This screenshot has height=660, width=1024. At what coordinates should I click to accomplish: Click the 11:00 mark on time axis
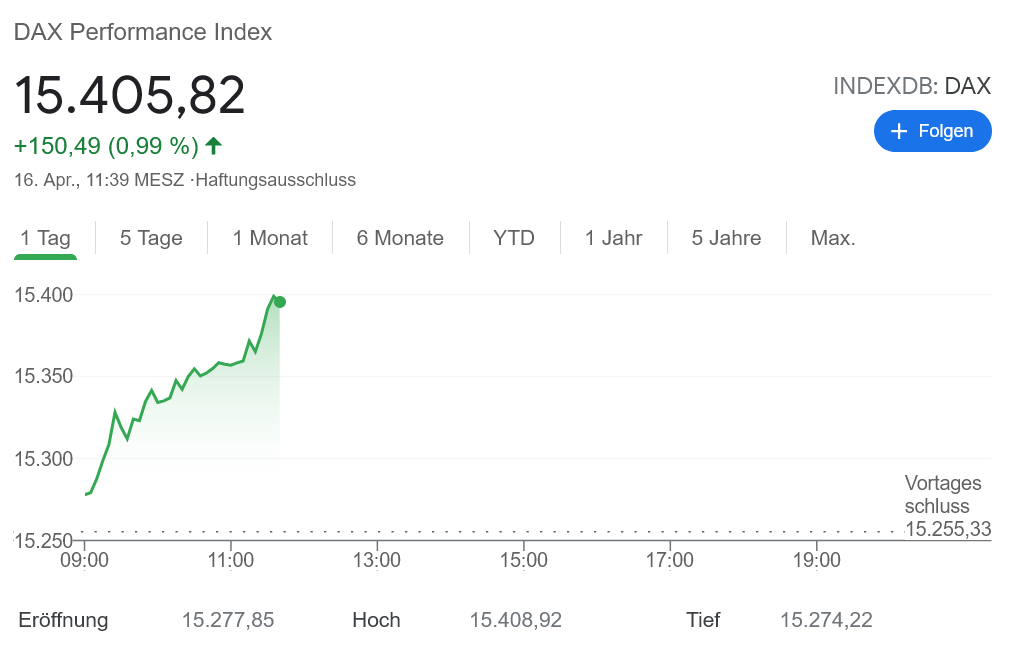231,560
